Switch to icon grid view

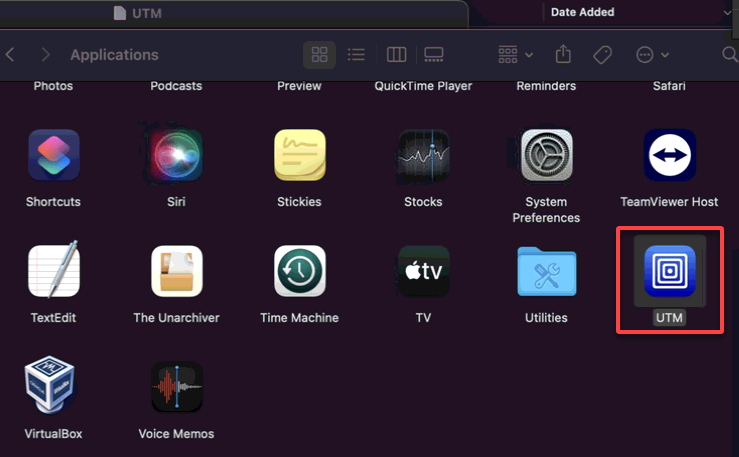(320, 54)
